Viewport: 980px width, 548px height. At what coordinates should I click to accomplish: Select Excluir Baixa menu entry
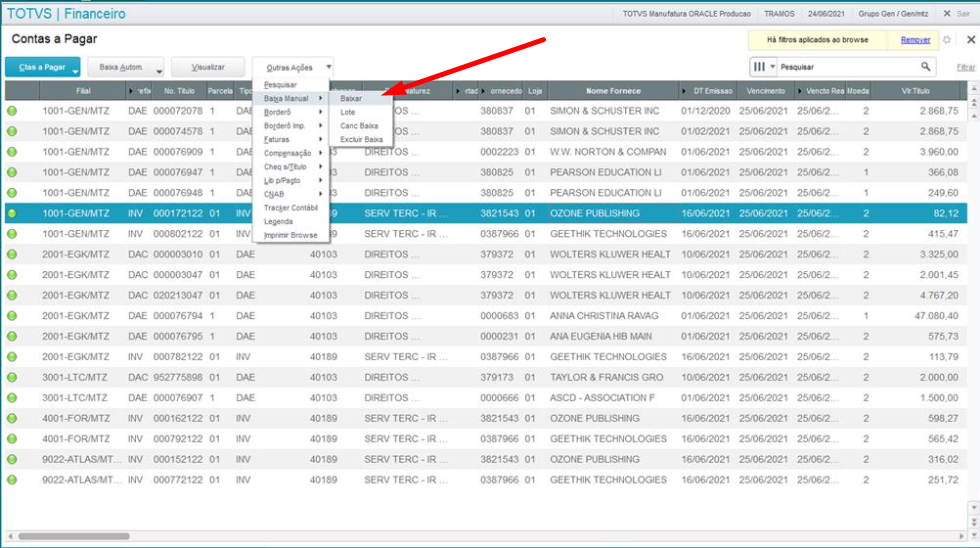[x=361, y=140]
